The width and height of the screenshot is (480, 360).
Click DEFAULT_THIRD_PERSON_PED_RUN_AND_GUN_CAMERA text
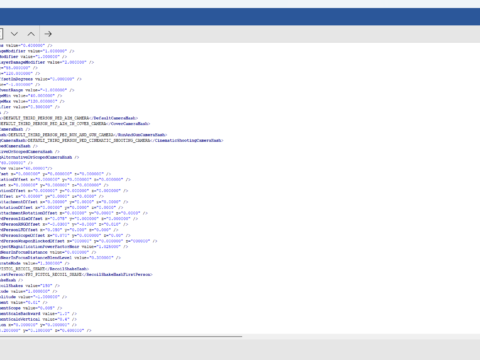[x=61, y=135]
